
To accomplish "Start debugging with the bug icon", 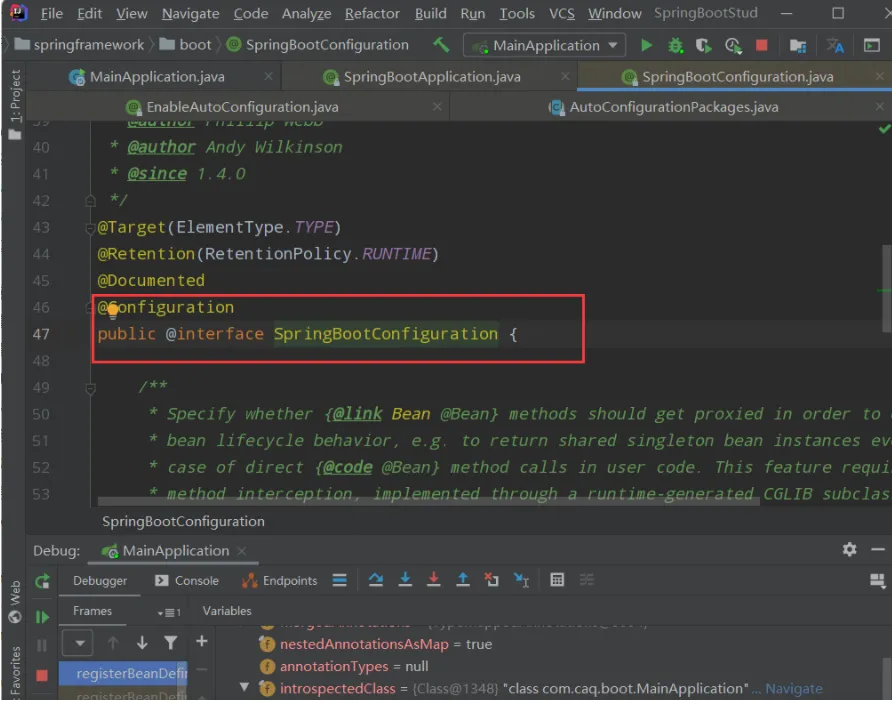I will [675, 46].
